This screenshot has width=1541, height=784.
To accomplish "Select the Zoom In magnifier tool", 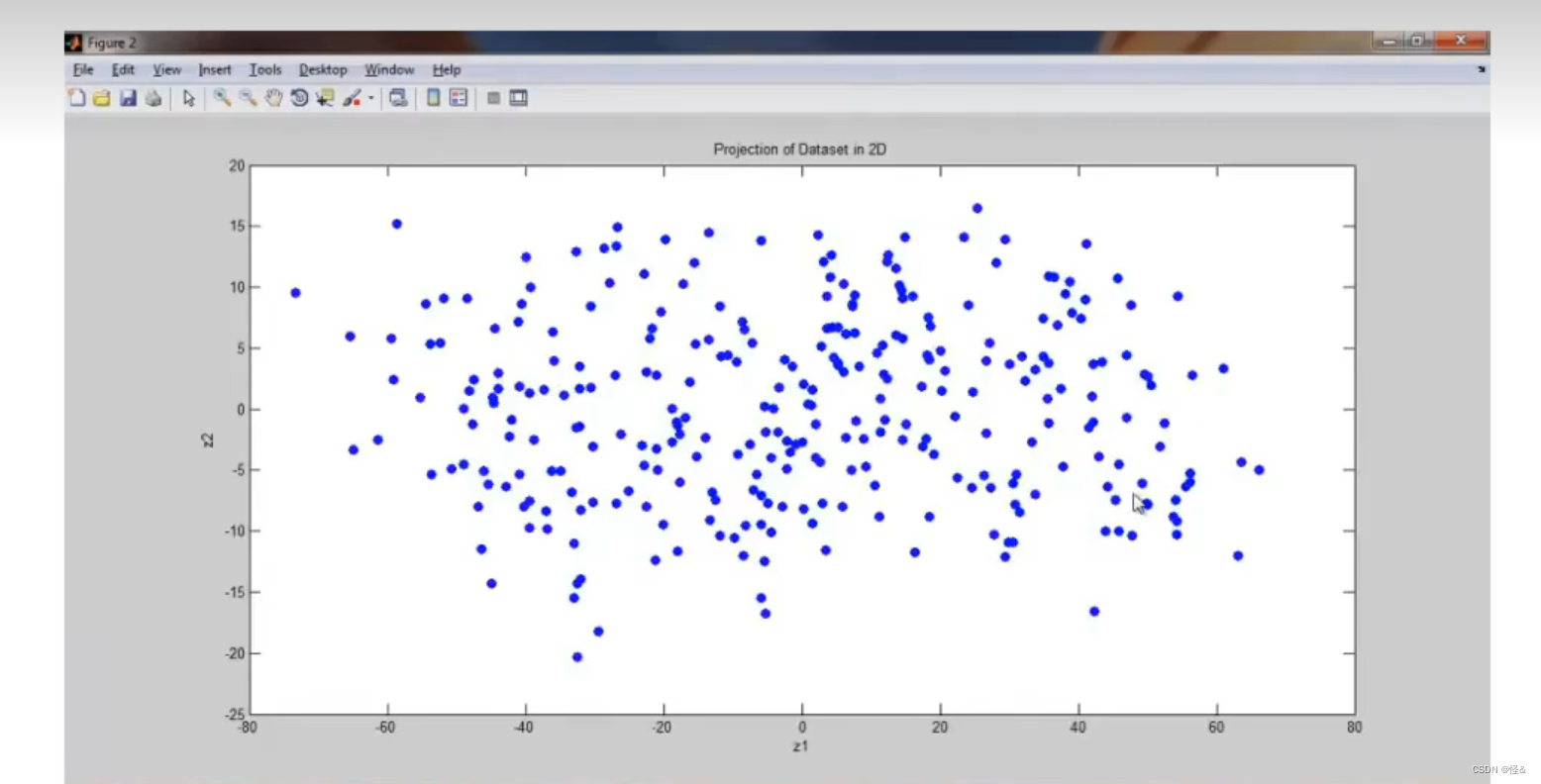I will point(222,98).
